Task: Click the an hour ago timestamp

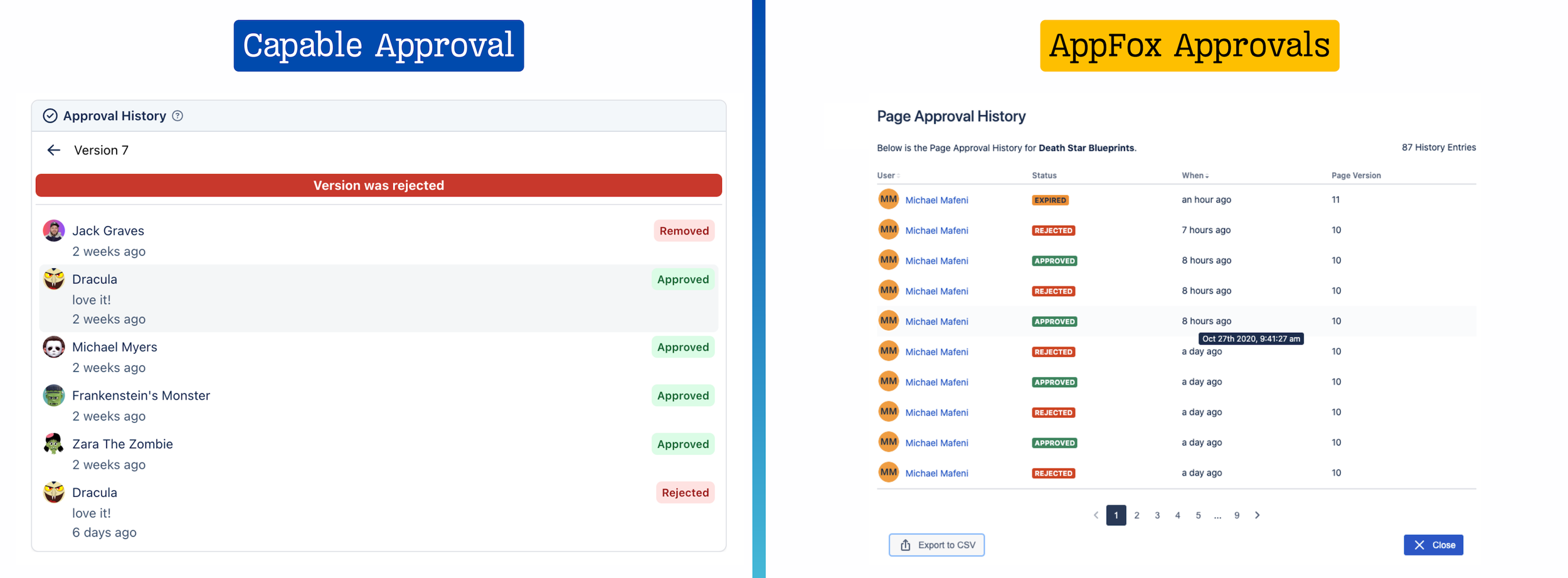Action: 1206,200
